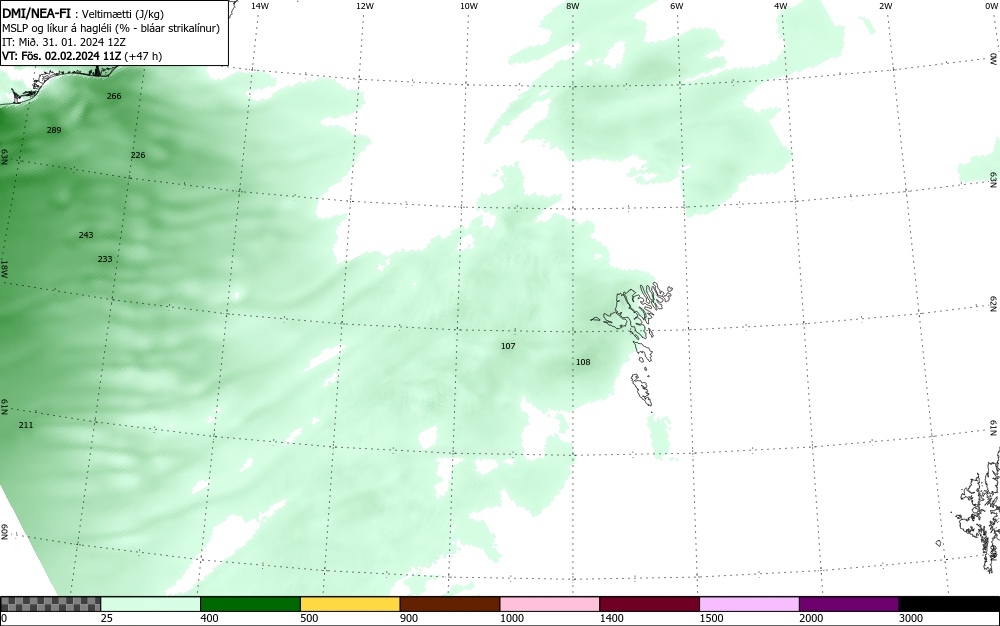The image size is (1000, 626).
Task: Click the legend tick label "1500"
Action: click(711, 618)
